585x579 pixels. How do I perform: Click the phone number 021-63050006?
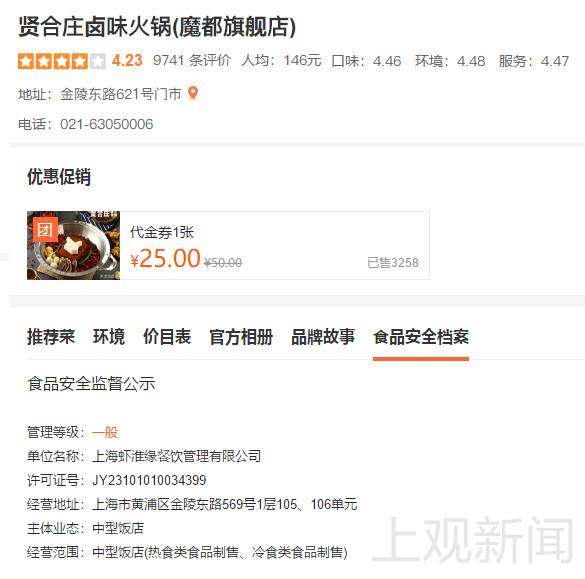pos(107,124)
